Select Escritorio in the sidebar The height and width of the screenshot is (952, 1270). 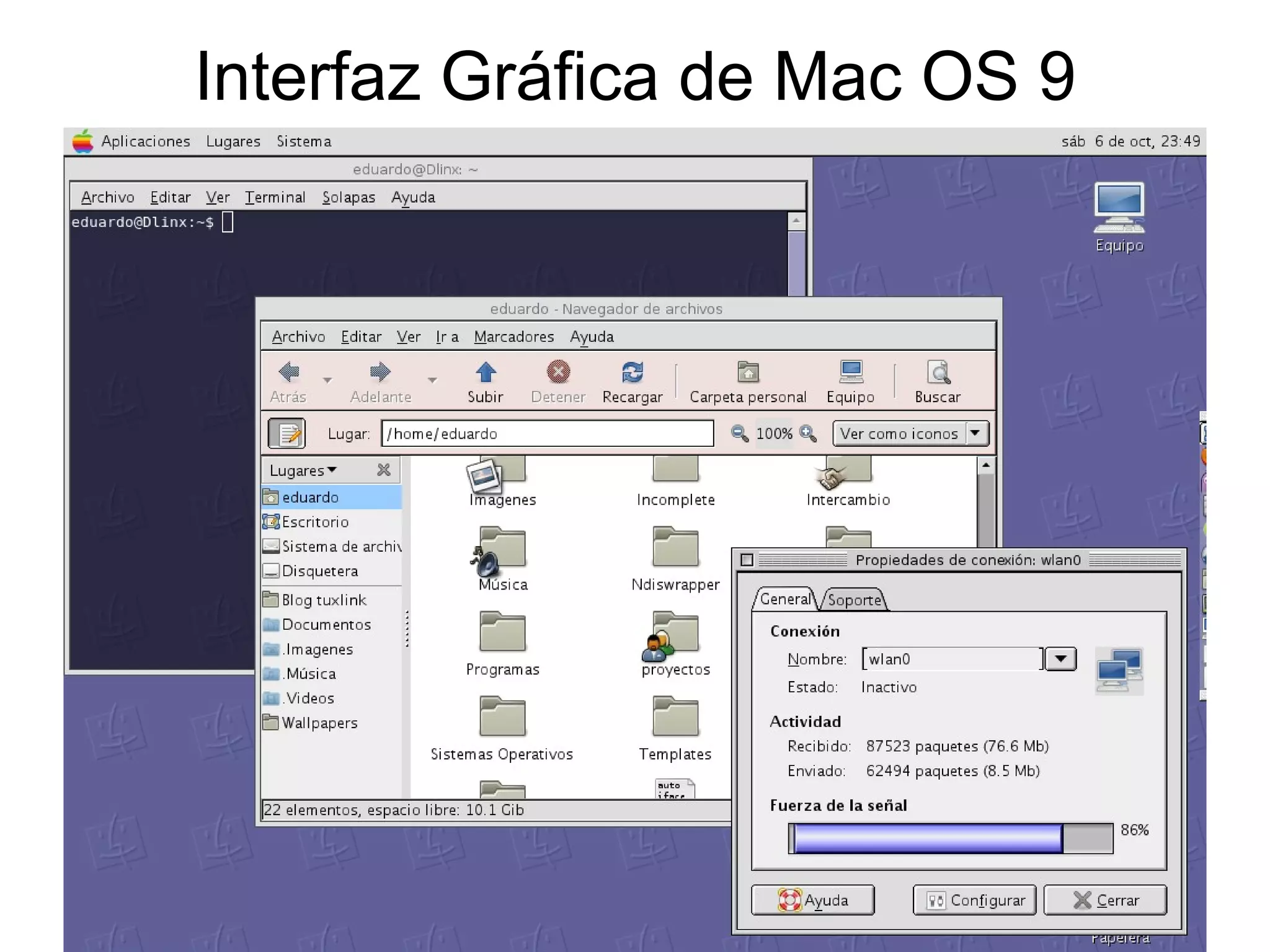click(332, 522)
